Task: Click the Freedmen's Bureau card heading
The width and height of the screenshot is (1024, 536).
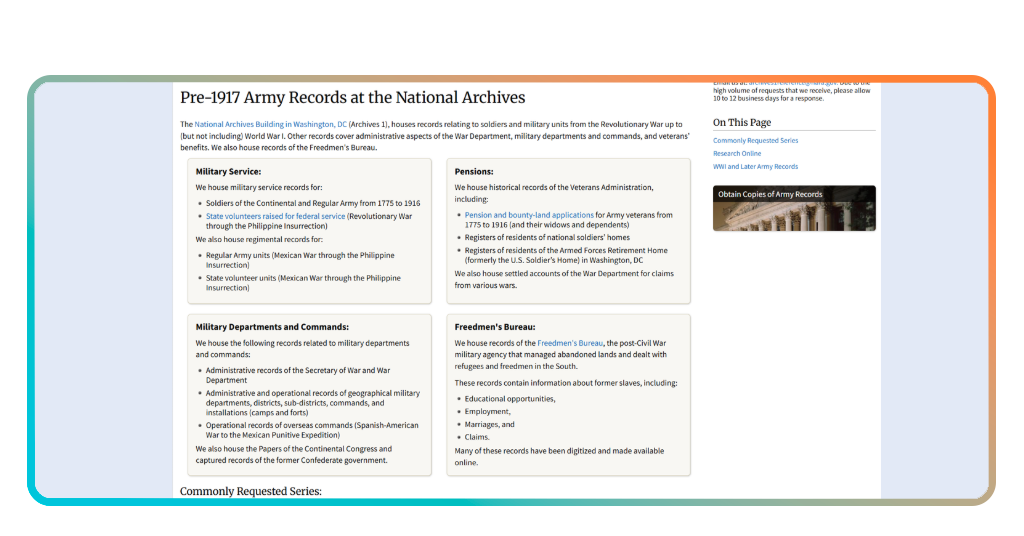Action: point(494,327)
